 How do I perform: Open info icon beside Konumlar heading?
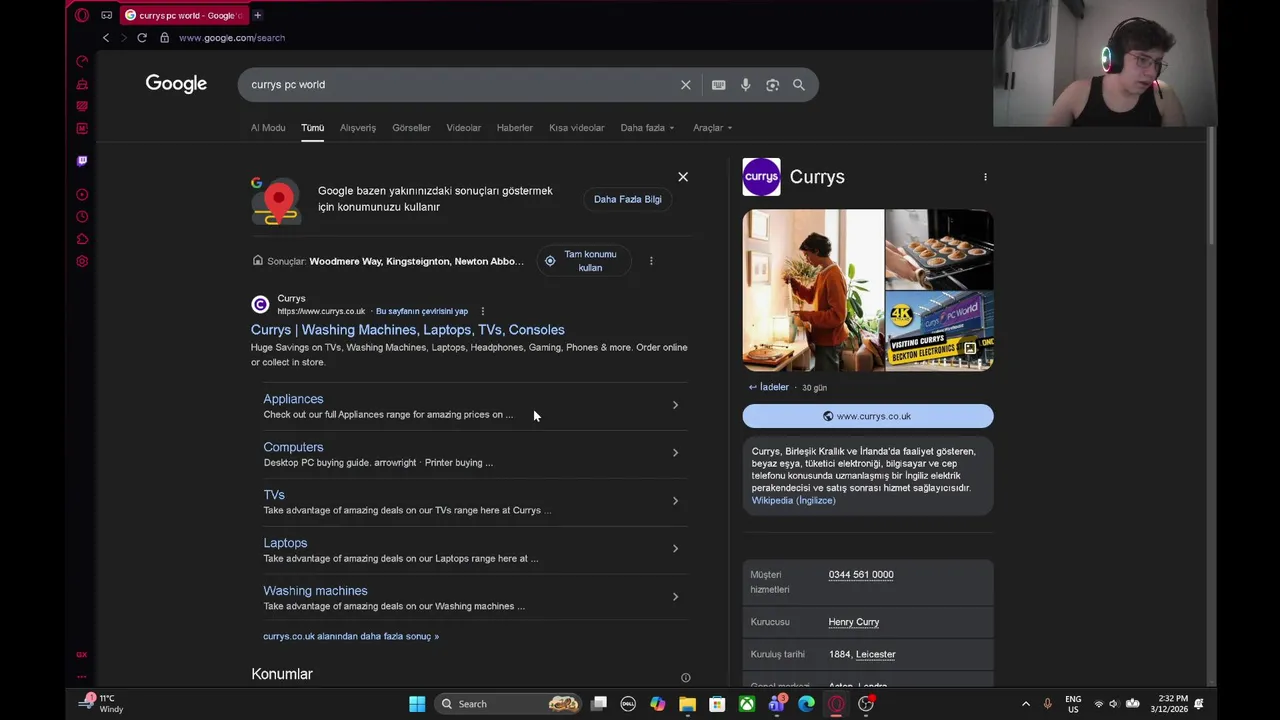point(686,678)
